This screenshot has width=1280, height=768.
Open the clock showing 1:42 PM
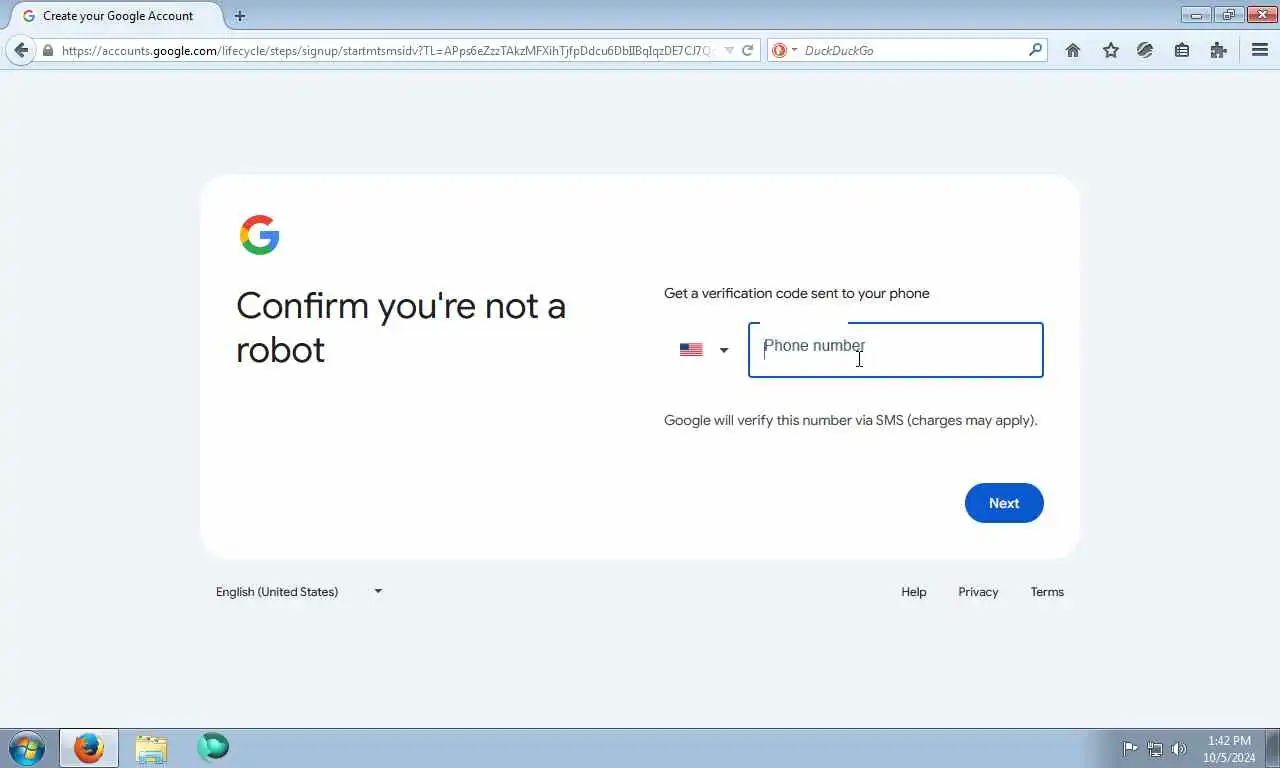click(x=1229, y=749)
